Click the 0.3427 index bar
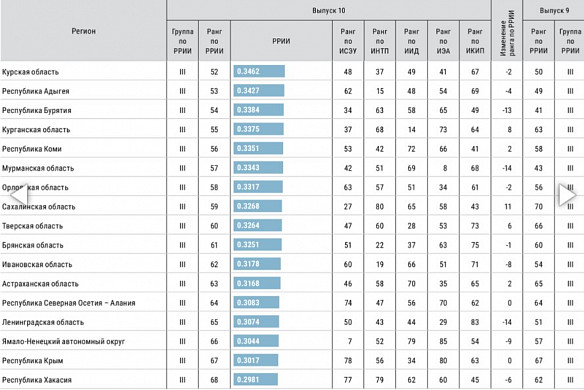The width and height of the screenshot is (584, 390). pyautogui.click(x=259, y=91)
